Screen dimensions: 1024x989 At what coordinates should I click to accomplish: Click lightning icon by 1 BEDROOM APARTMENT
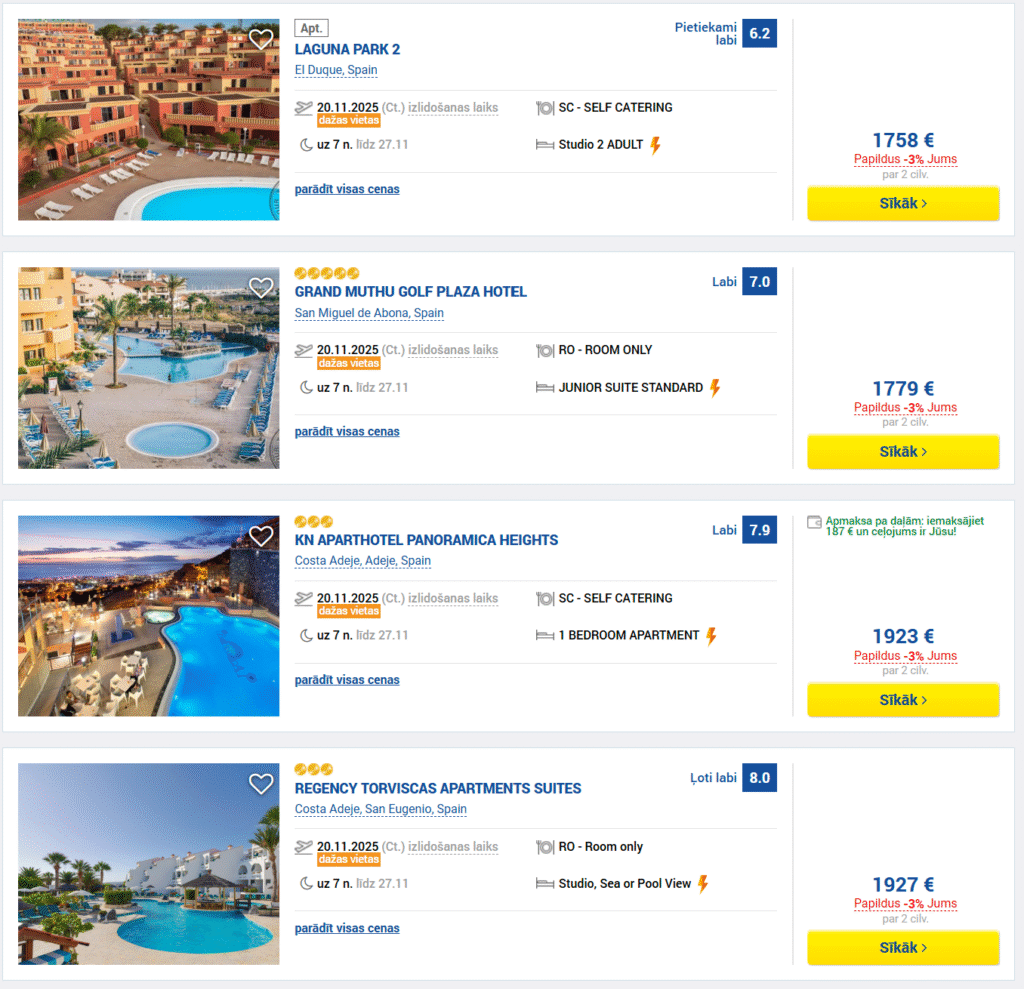[x=712, y=636]
